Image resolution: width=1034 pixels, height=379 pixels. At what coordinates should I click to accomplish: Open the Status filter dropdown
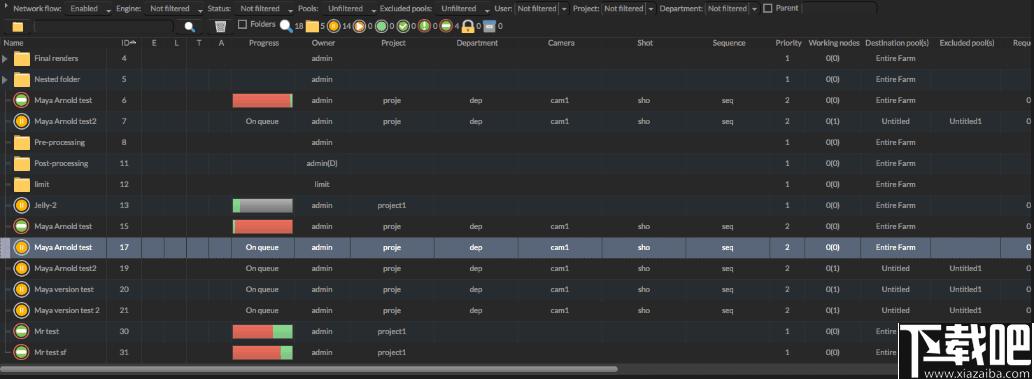click(x=263, y=9)
